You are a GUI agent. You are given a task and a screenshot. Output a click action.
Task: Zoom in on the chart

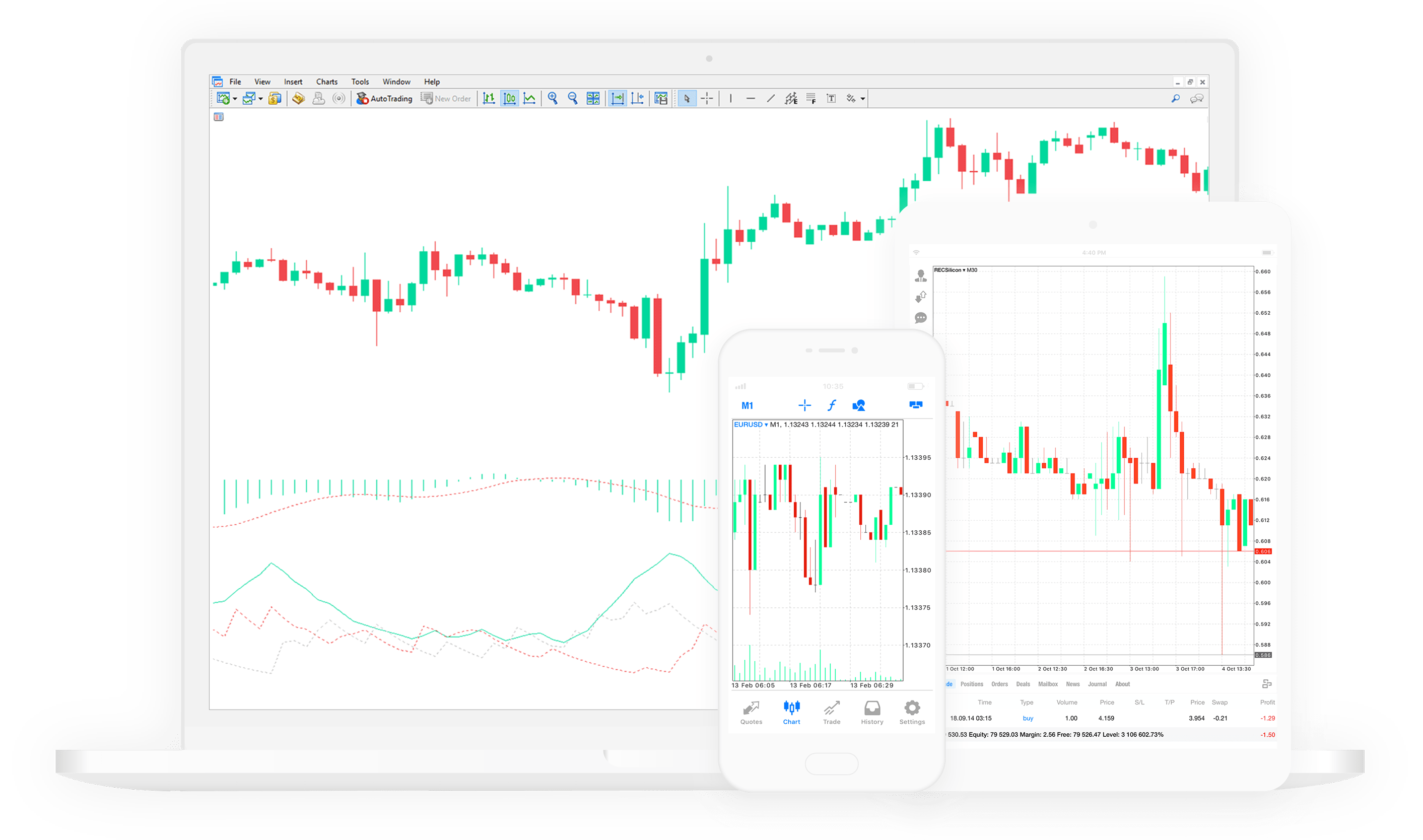pyautogui.click(x=553, y=99)
